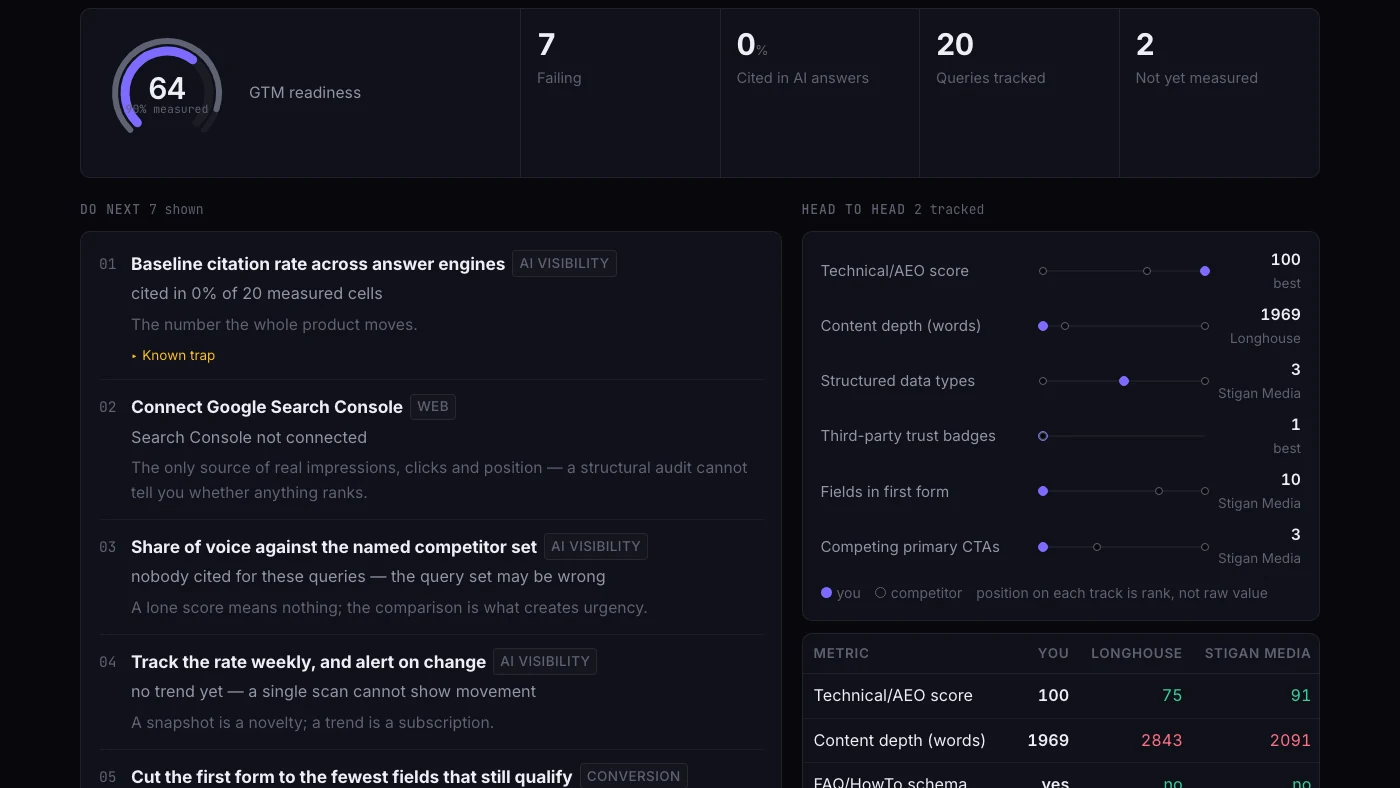The height and width of the screenshot is (788, 1400).
Task: Click Longhouse's red 2843 word count cell
Action: coord(1162,740)
